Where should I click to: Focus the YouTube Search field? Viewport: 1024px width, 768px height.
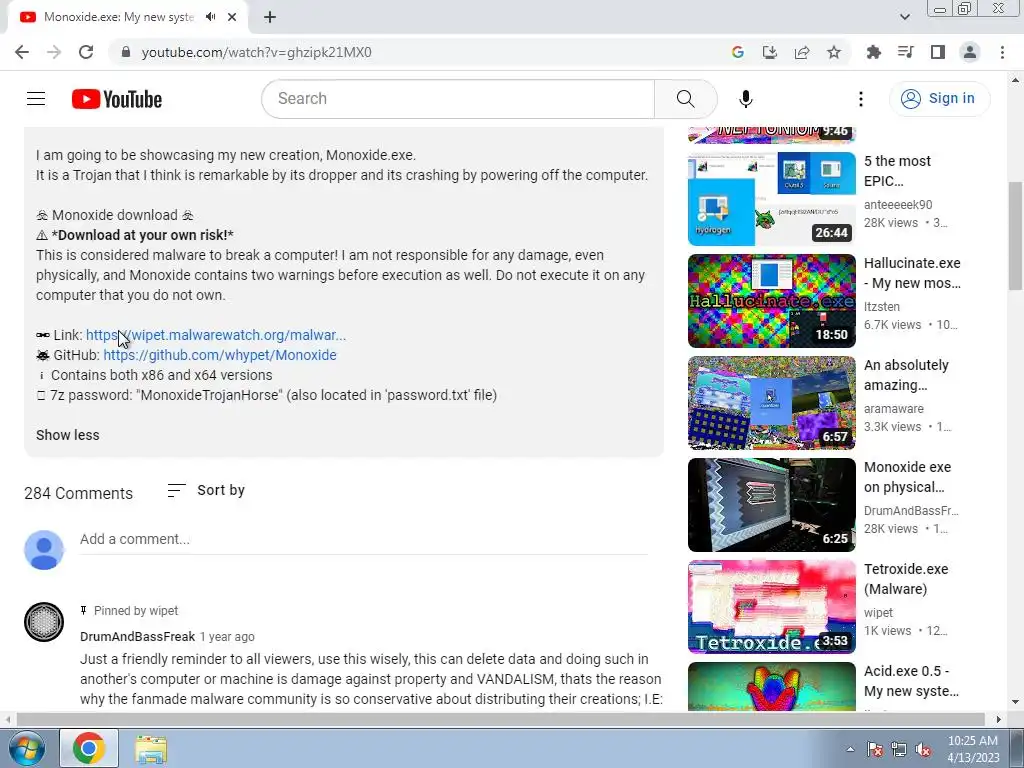click(x=458, y=99)
